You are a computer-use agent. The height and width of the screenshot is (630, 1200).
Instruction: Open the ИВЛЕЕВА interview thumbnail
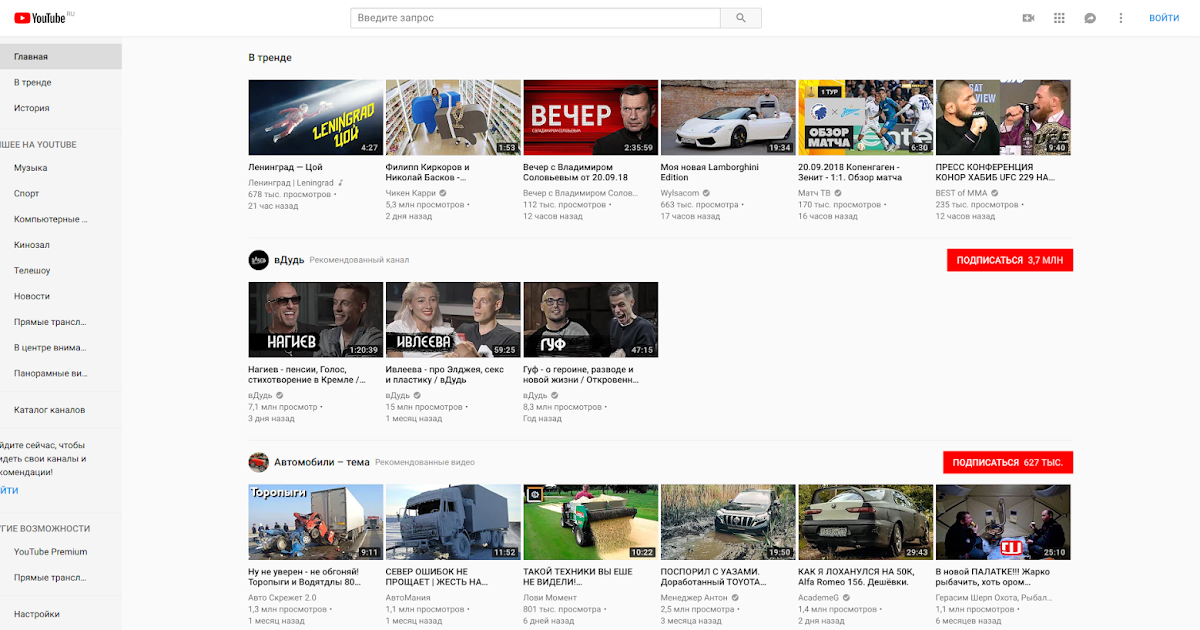(x=453, y=320)
